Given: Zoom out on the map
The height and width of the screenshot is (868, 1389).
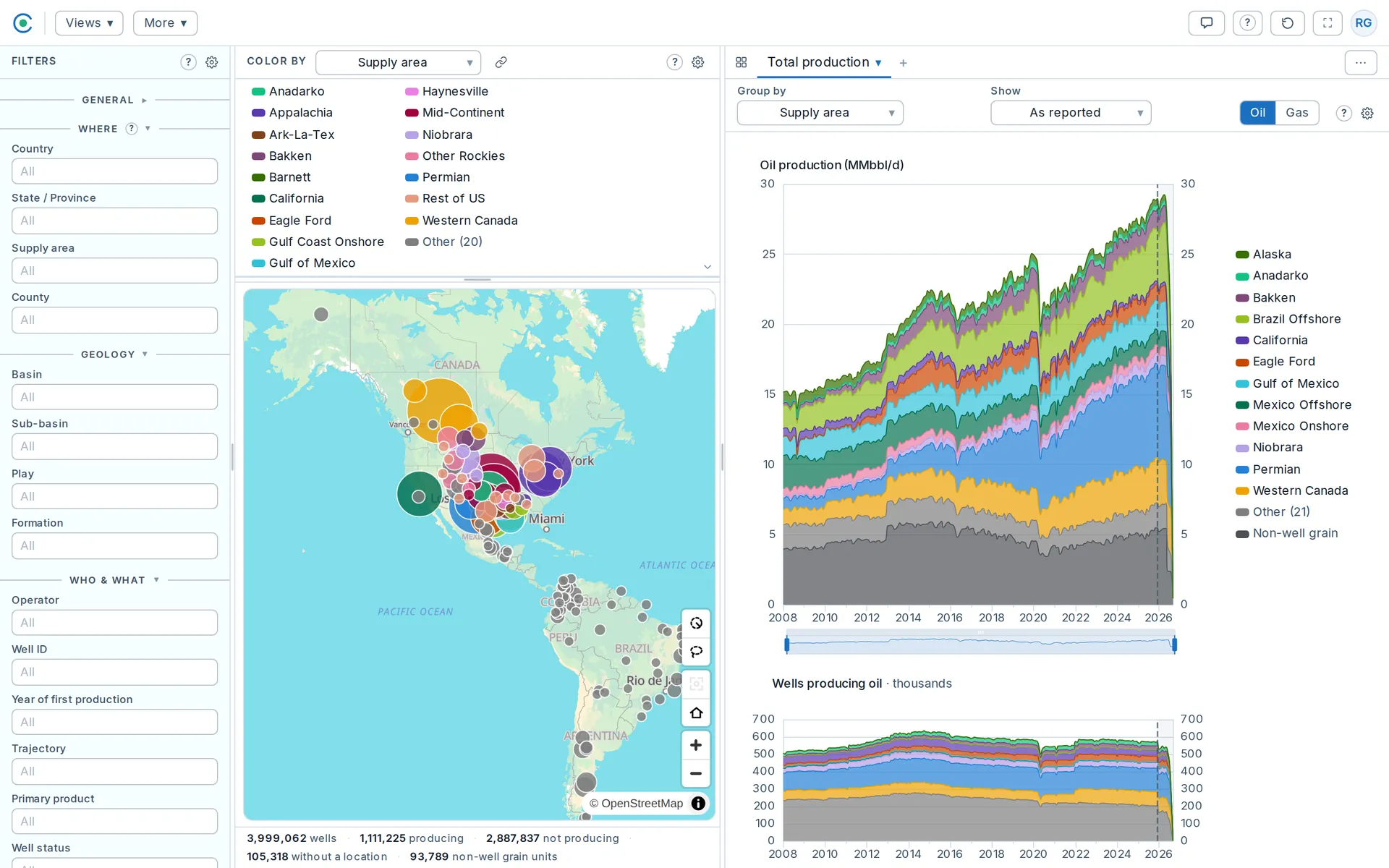Looking at the screenshot, I should [696, 773].
